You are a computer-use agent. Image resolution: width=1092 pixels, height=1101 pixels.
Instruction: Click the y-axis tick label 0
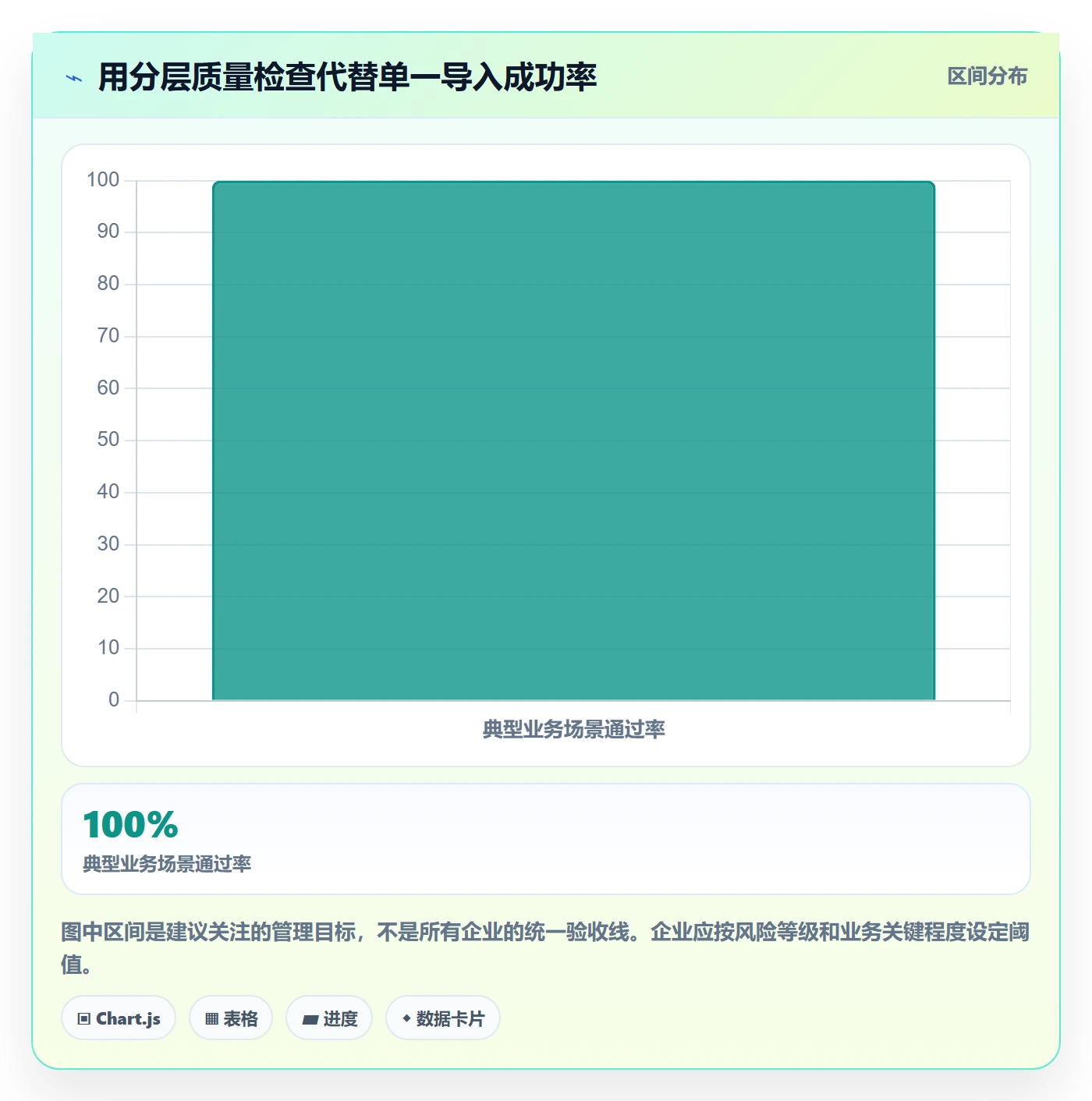pyautogui.click(x=114, y=700)
